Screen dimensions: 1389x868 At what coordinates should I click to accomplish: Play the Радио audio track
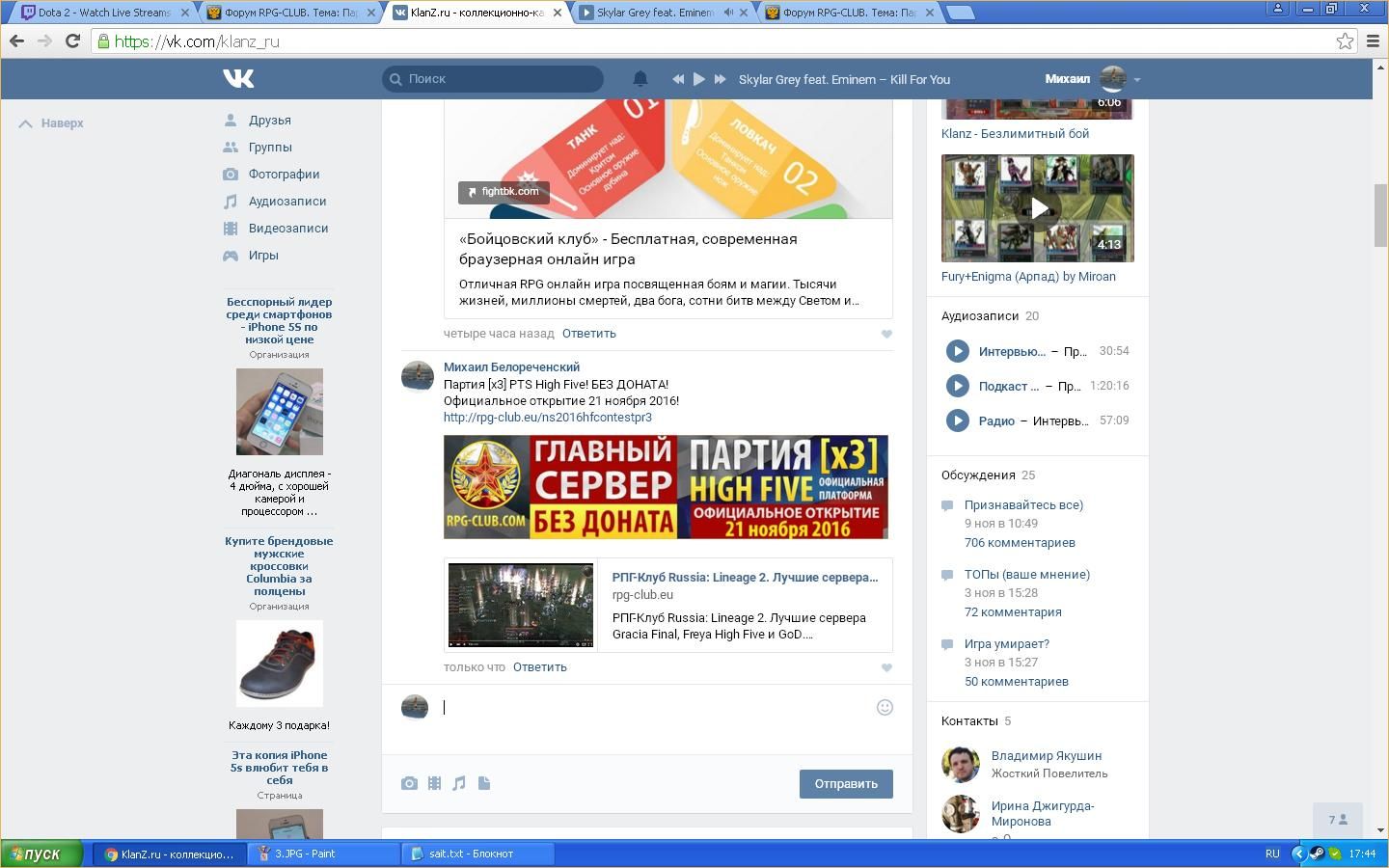[x=958, y=420]
